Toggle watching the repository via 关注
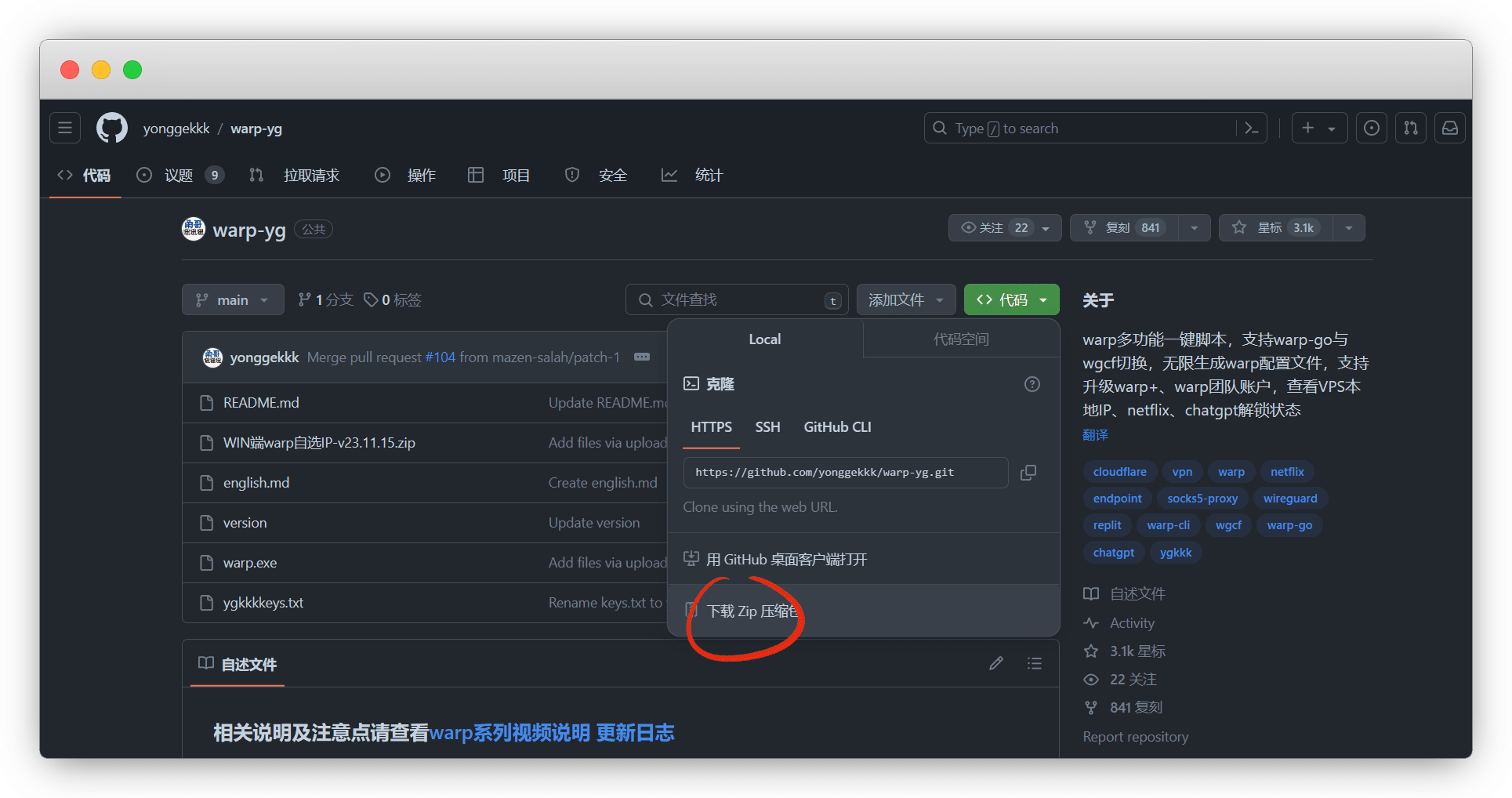Screen dimensions: 1512x798 click(x=993, y=228)
